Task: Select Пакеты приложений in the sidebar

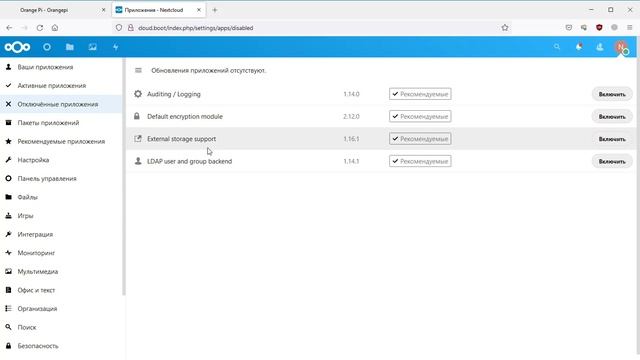Action: [x=61, y=122]
